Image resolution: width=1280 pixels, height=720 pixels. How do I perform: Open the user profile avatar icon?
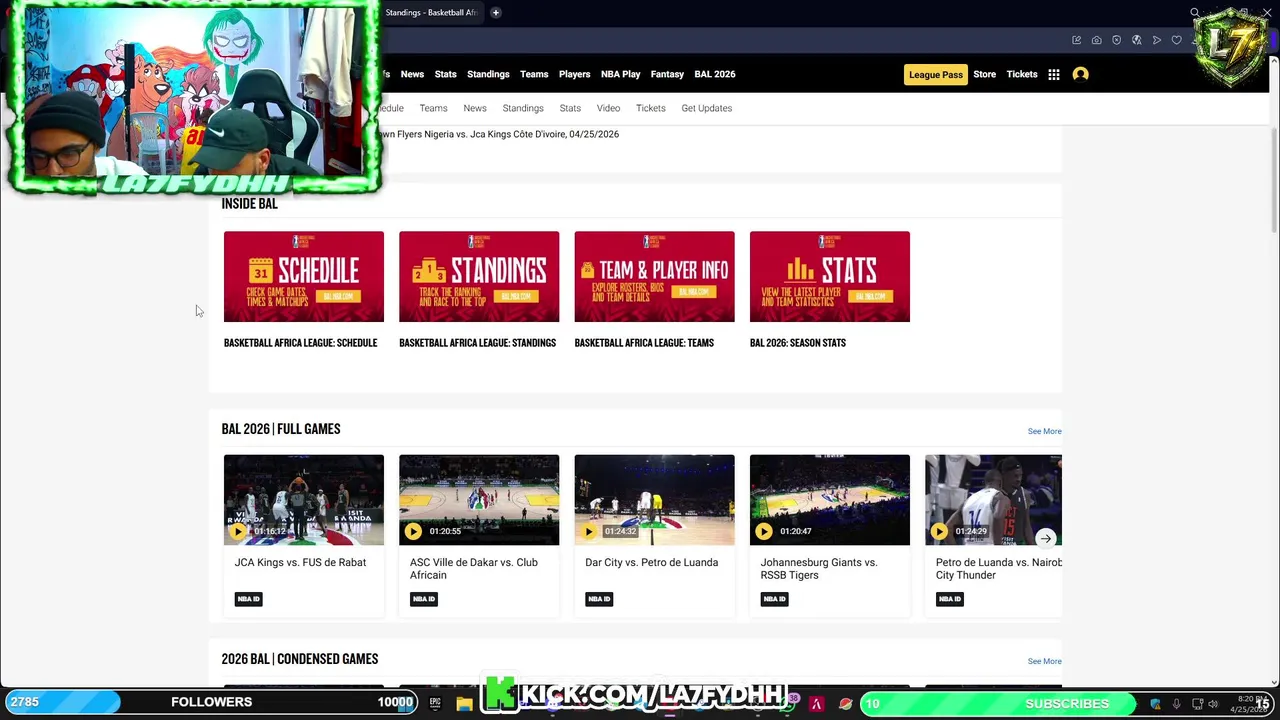[1080, 74]
